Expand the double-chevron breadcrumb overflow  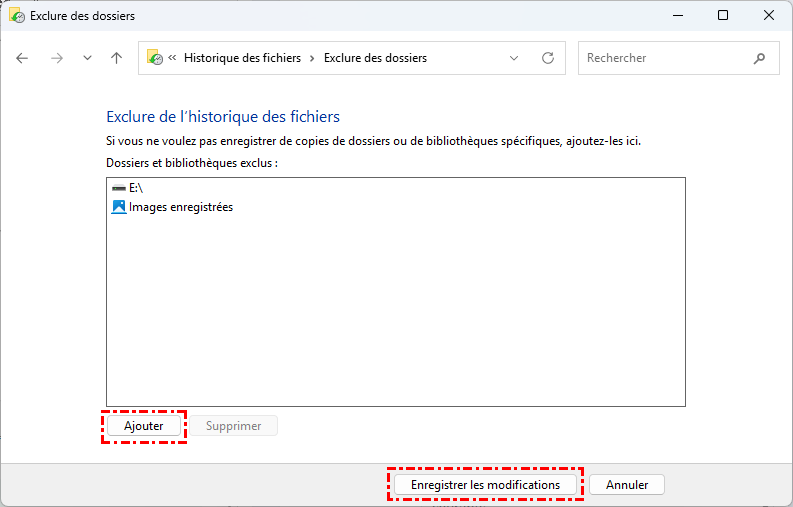click(173, 58)
